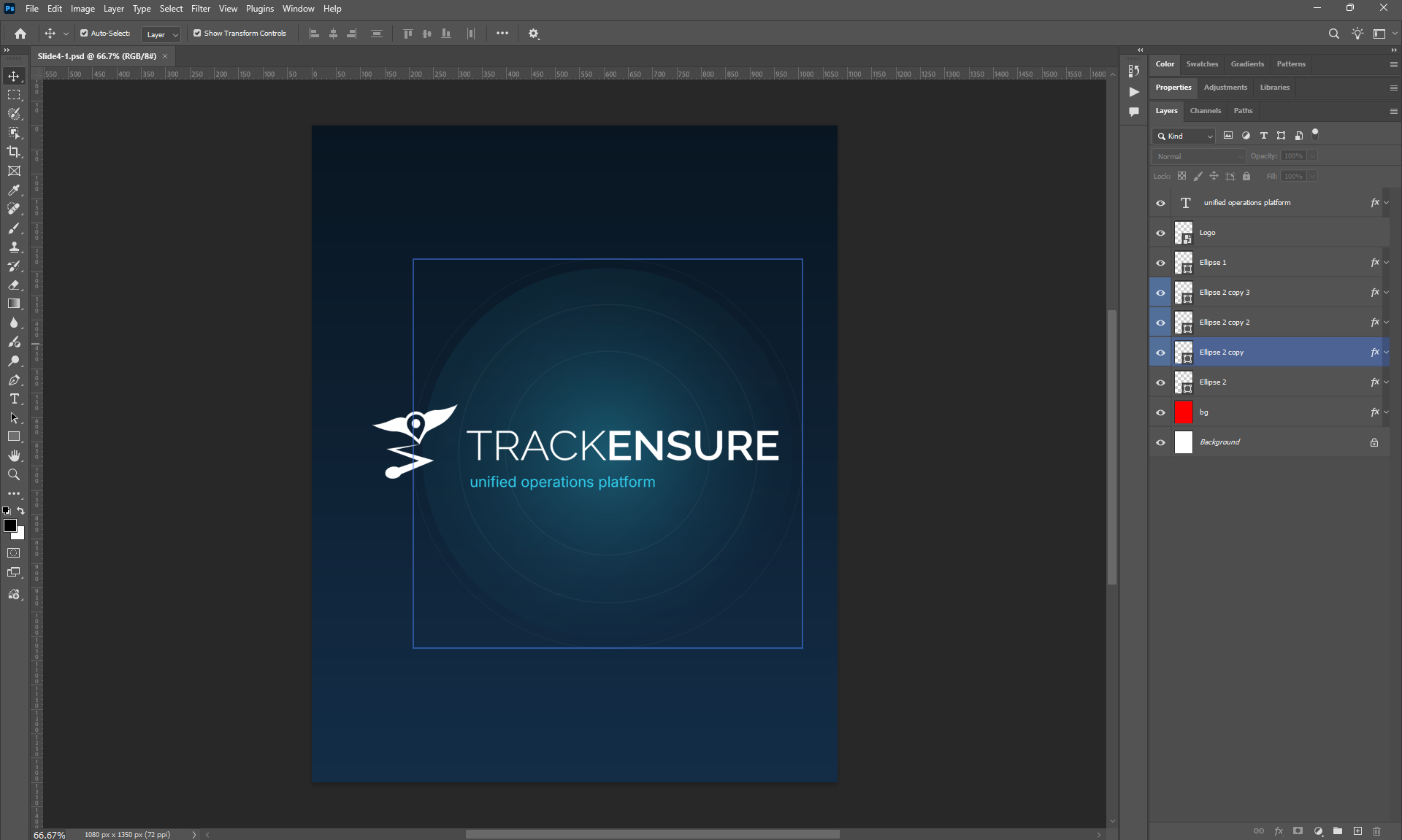Swap foreground and background colors

click(21, 511)
